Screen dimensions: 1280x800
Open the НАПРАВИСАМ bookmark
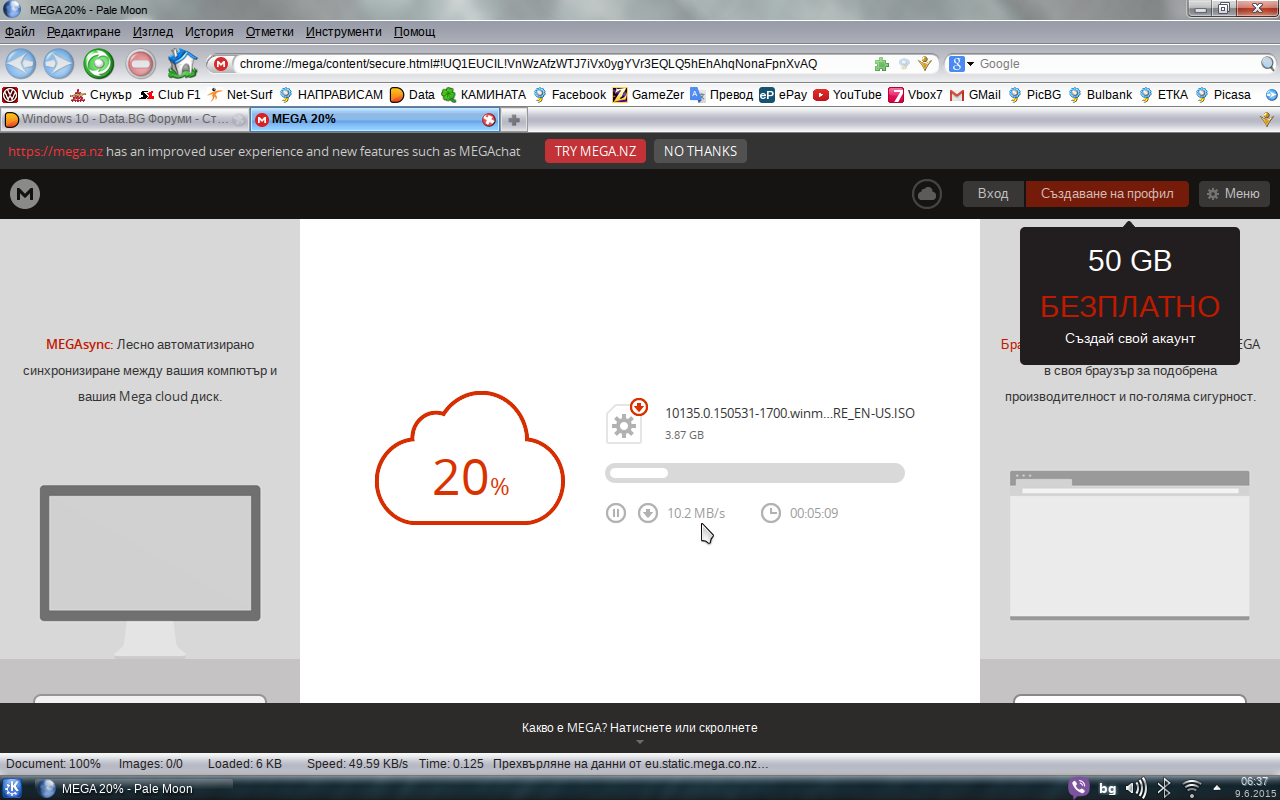click(x=331, y=95)
